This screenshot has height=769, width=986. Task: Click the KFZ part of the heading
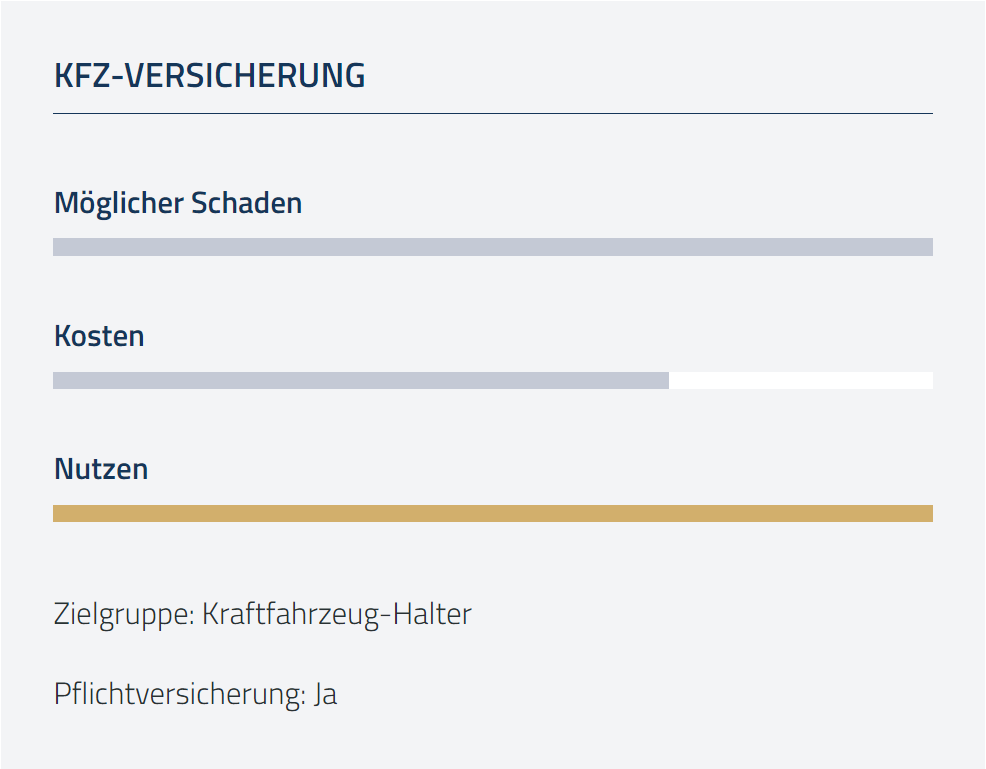(x=86, y=75)
